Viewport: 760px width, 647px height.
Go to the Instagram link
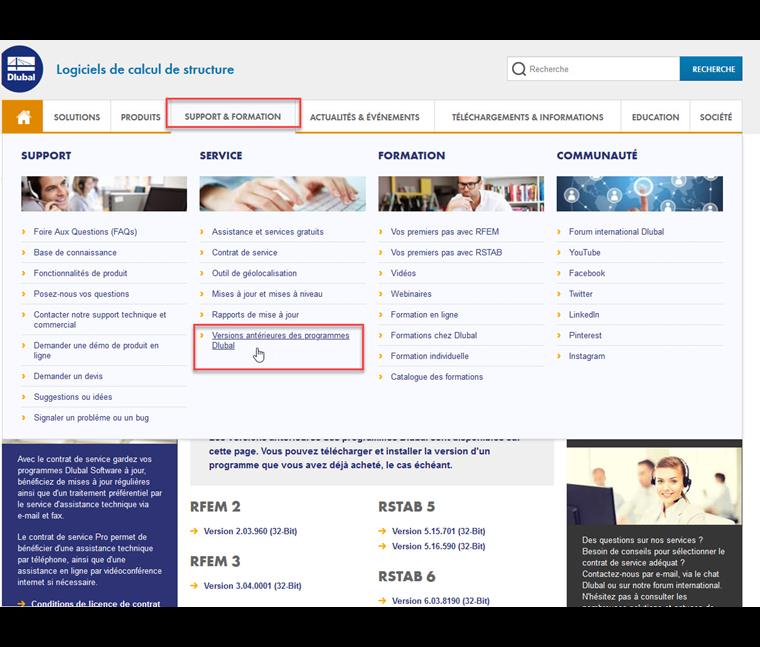[586, 356]
